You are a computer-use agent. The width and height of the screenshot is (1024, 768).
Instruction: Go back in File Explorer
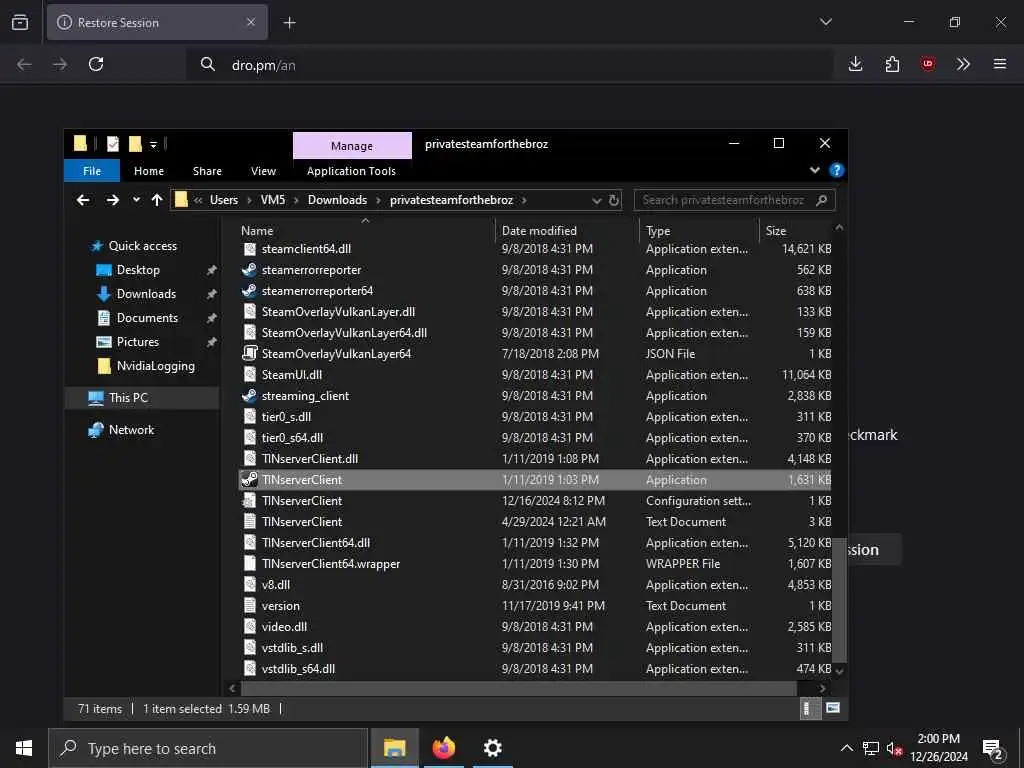tap(83, 200)
